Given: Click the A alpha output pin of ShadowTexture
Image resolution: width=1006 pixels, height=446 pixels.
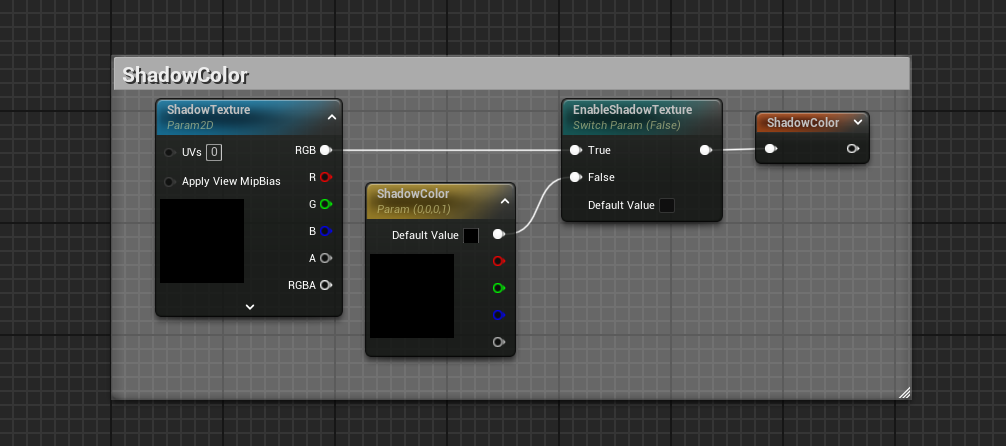Looking at the screenshot, I should tap(325, 258).
